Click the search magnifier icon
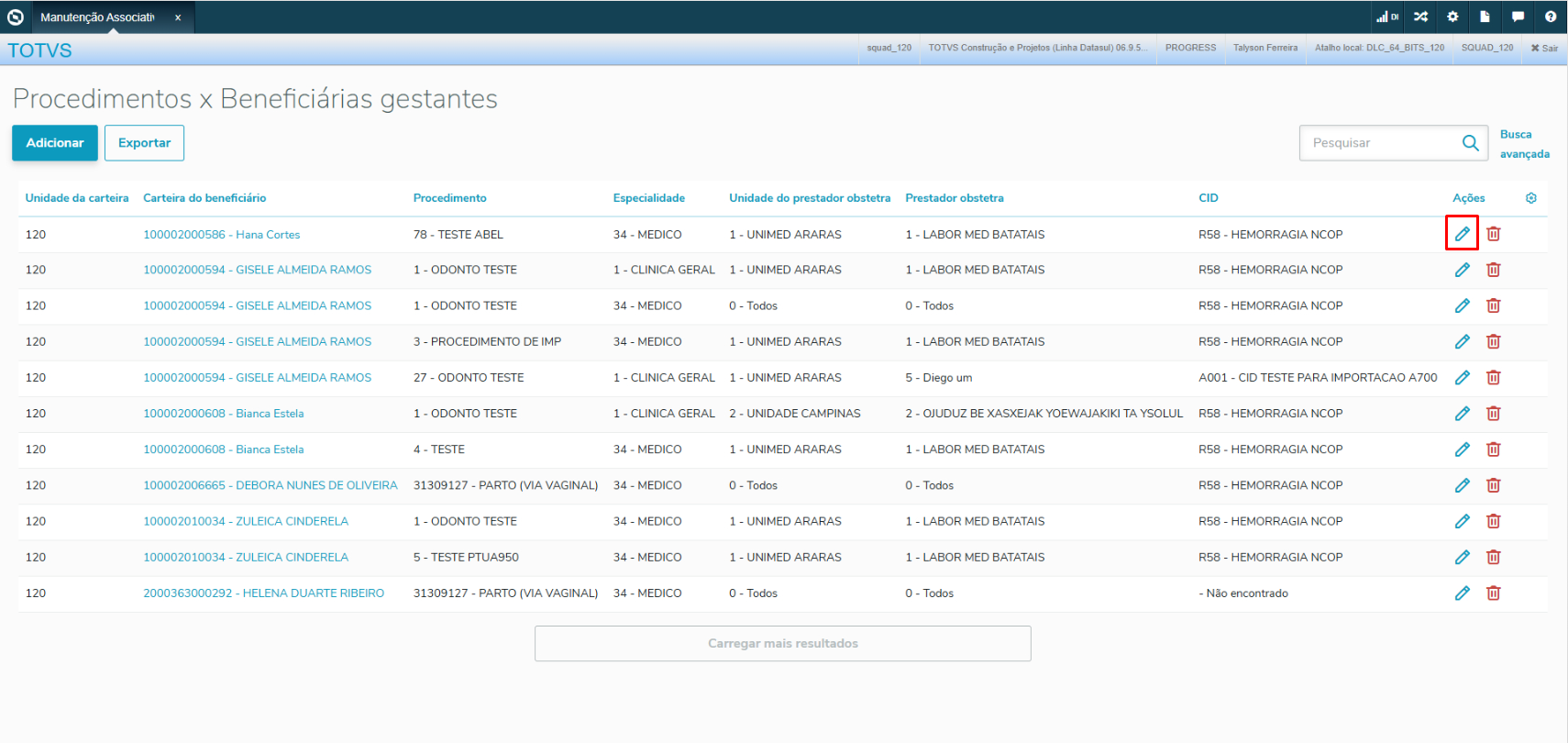This screenshot has height=743, width=1568. [1470, 143]
